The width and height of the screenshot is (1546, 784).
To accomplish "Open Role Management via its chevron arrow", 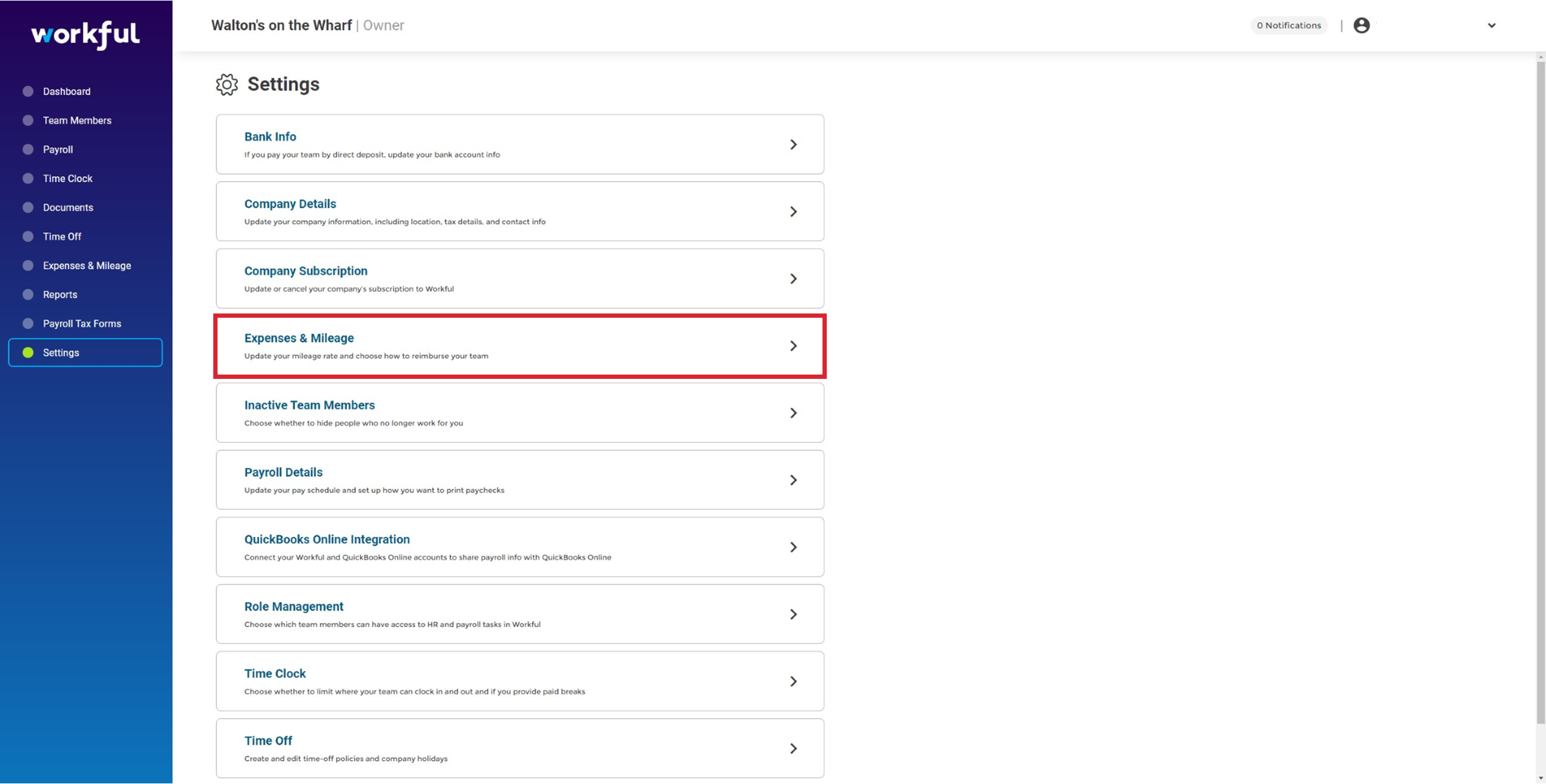I will coord(793,614).
